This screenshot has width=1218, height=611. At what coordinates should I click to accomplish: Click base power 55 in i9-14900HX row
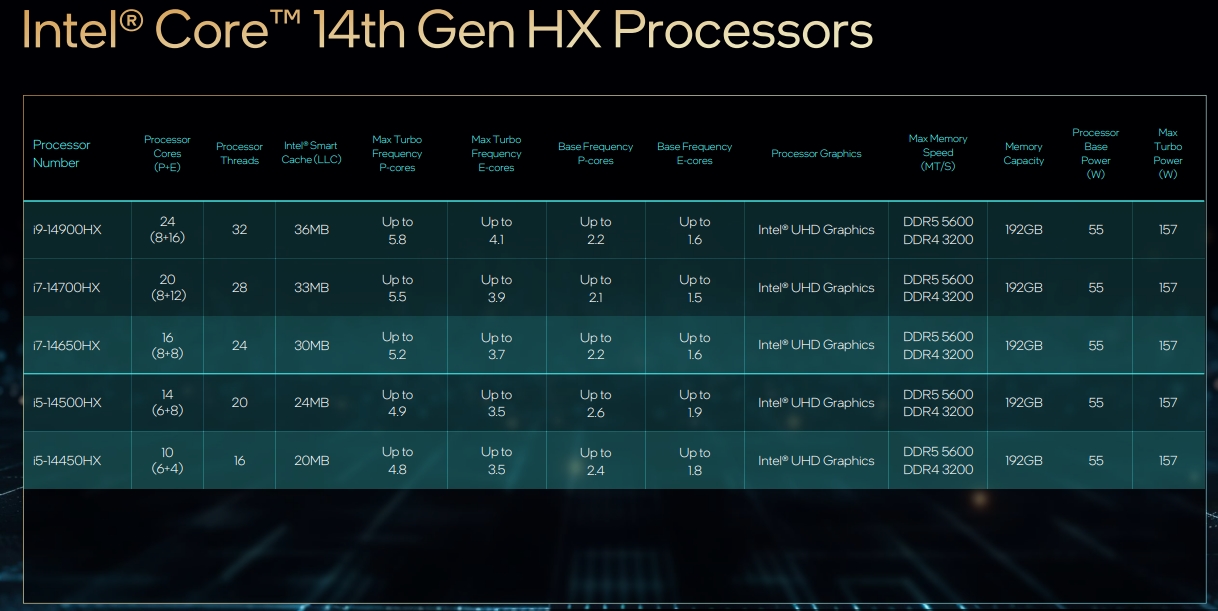tap(1095, 230)
